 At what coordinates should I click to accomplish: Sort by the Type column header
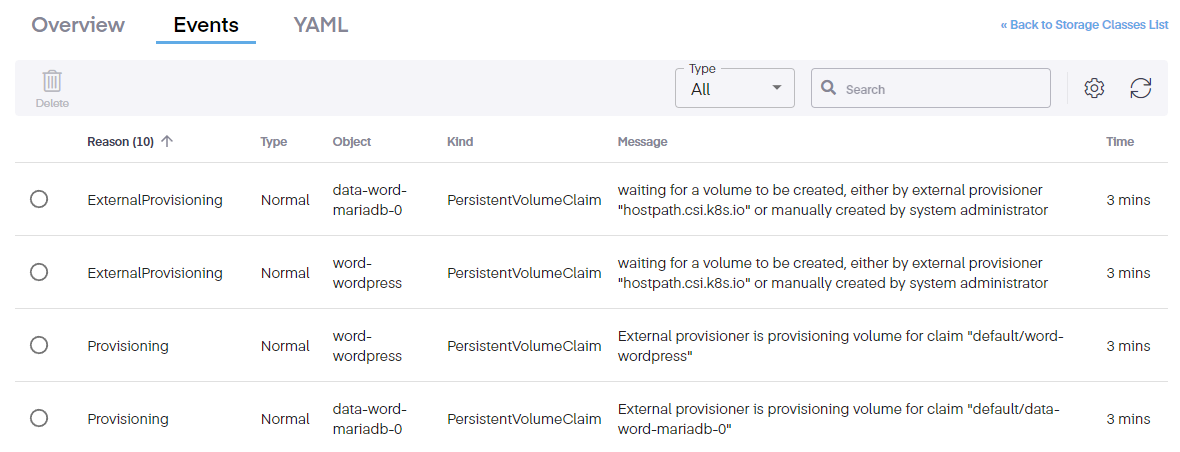[x=273, y=142]
